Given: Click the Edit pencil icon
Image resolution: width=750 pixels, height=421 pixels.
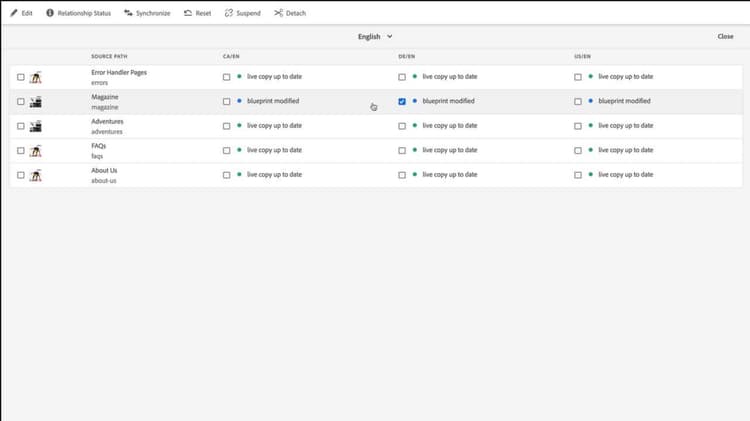Looking at the screenshot, I should [14, 13].
